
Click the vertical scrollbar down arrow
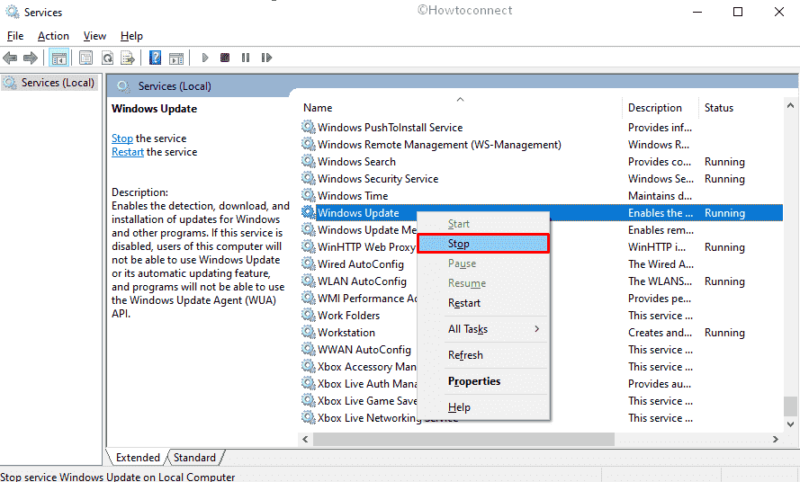point(790,424)
